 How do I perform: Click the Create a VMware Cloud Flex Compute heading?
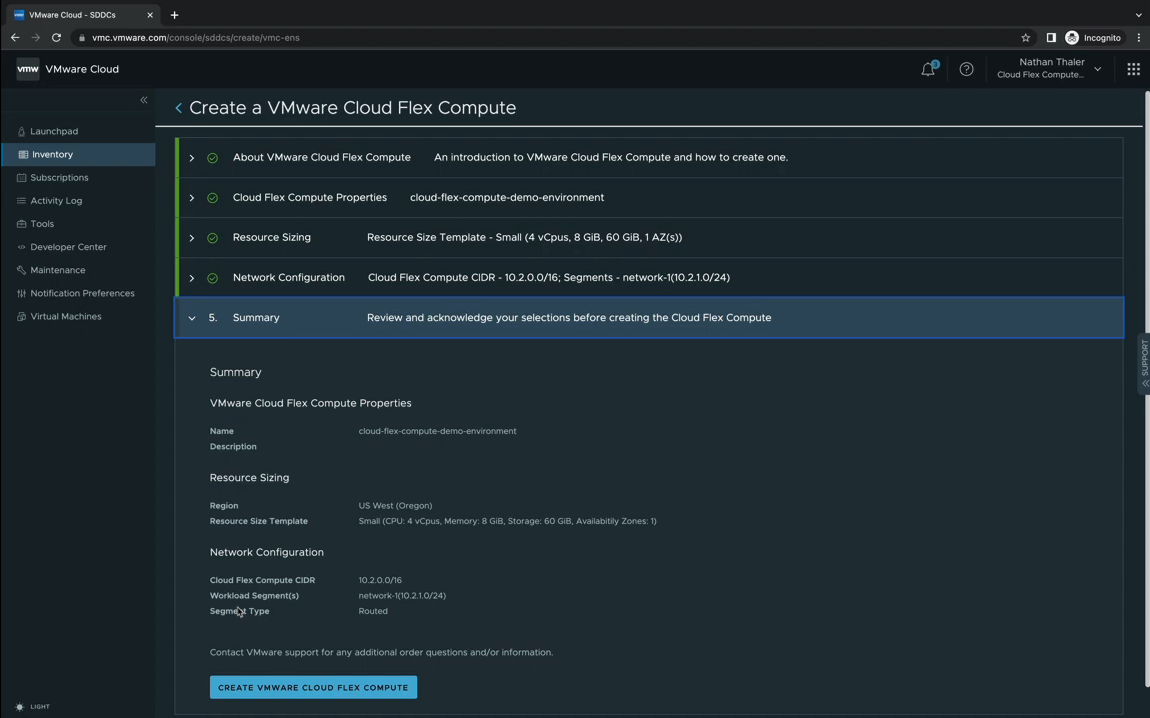click(x=353, y=108)
